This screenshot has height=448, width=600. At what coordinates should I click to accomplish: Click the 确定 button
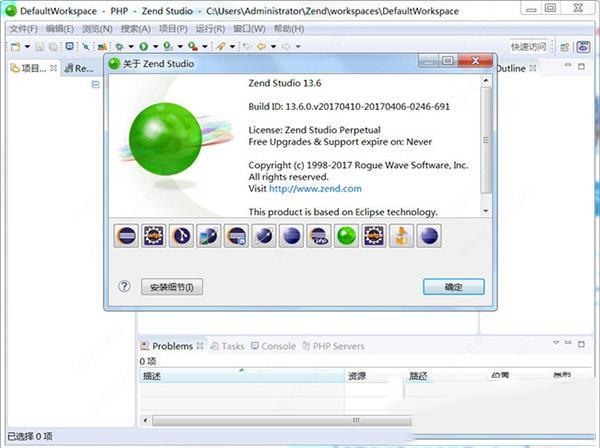tap(454, 287)
